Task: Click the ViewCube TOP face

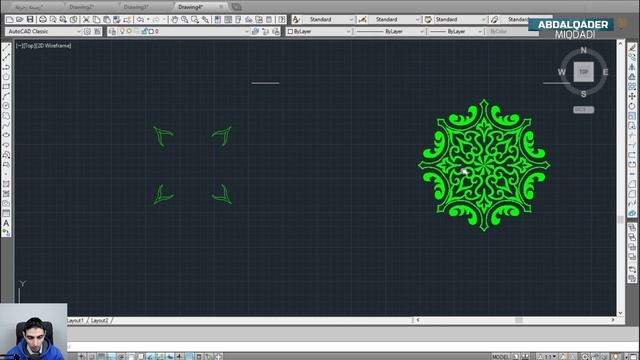Action: [584, 72]
